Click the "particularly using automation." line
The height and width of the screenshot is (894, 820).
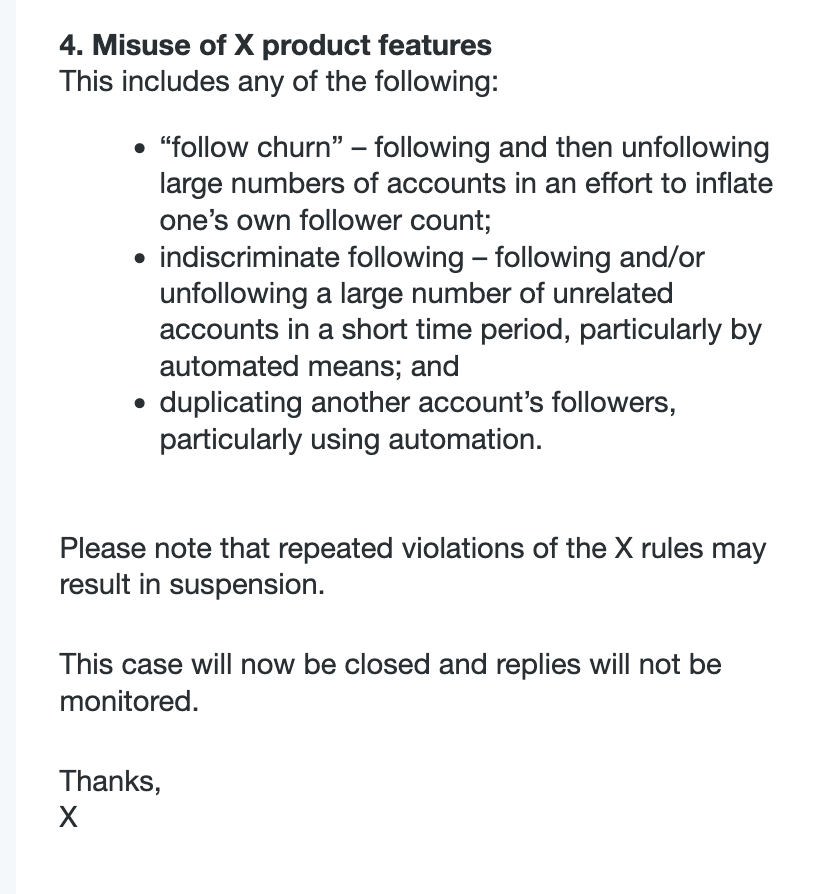351,438
